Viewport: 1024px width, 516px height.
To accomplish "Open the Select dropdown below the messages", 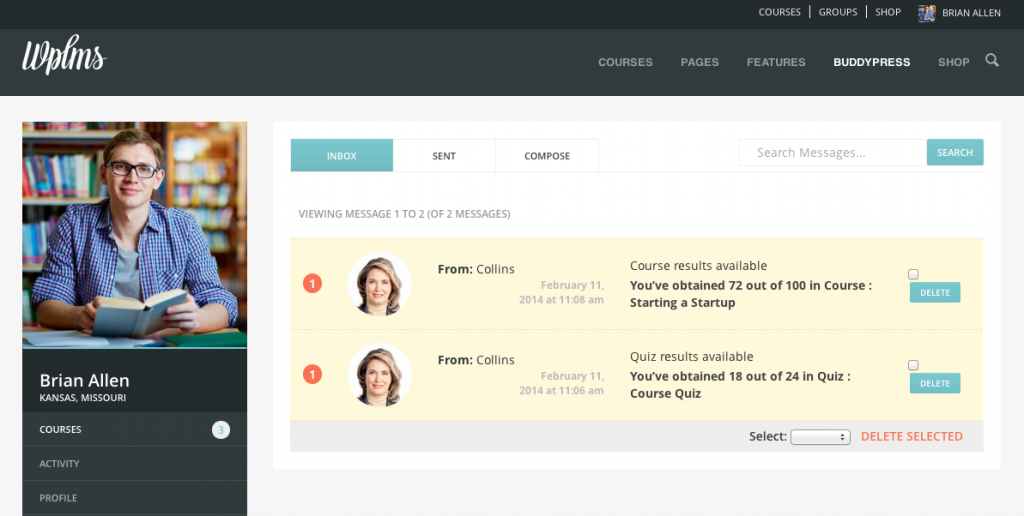I will pos(820,437).
